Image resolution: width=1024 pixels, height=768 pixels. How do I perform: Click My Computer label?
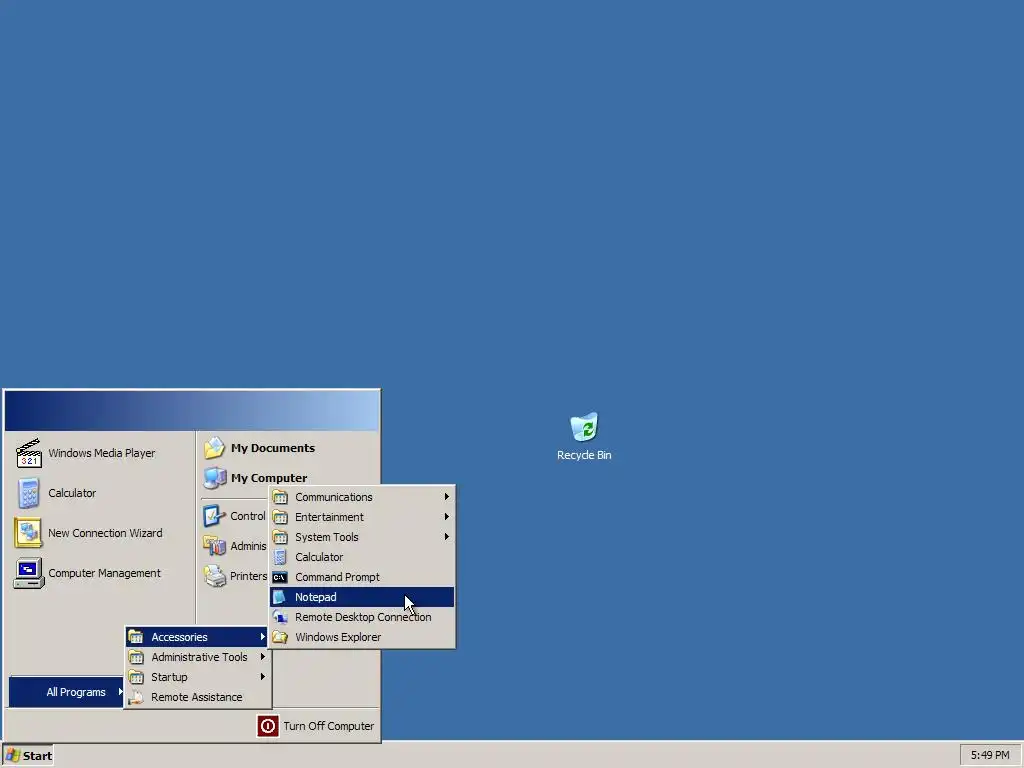click(x=269, y=478)
